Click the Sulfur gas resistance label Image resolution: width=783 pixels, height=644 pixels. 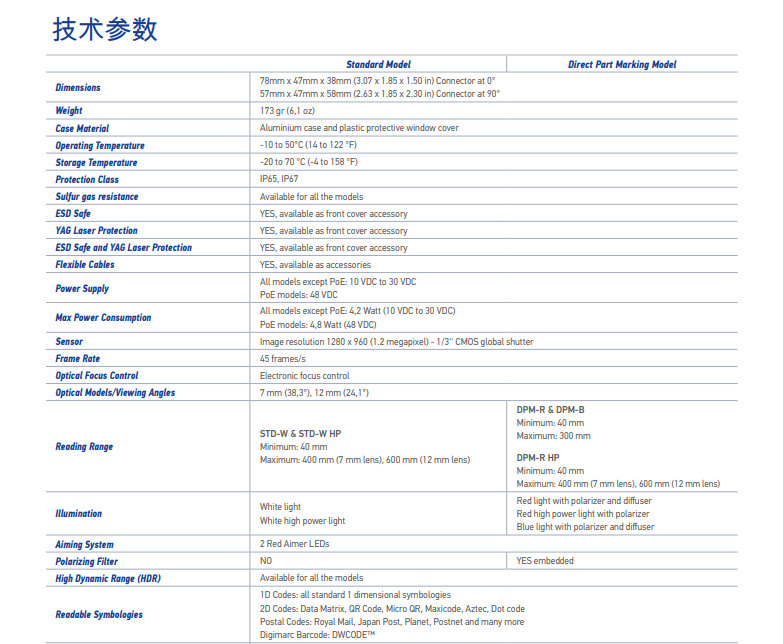(x=97, y=196)
